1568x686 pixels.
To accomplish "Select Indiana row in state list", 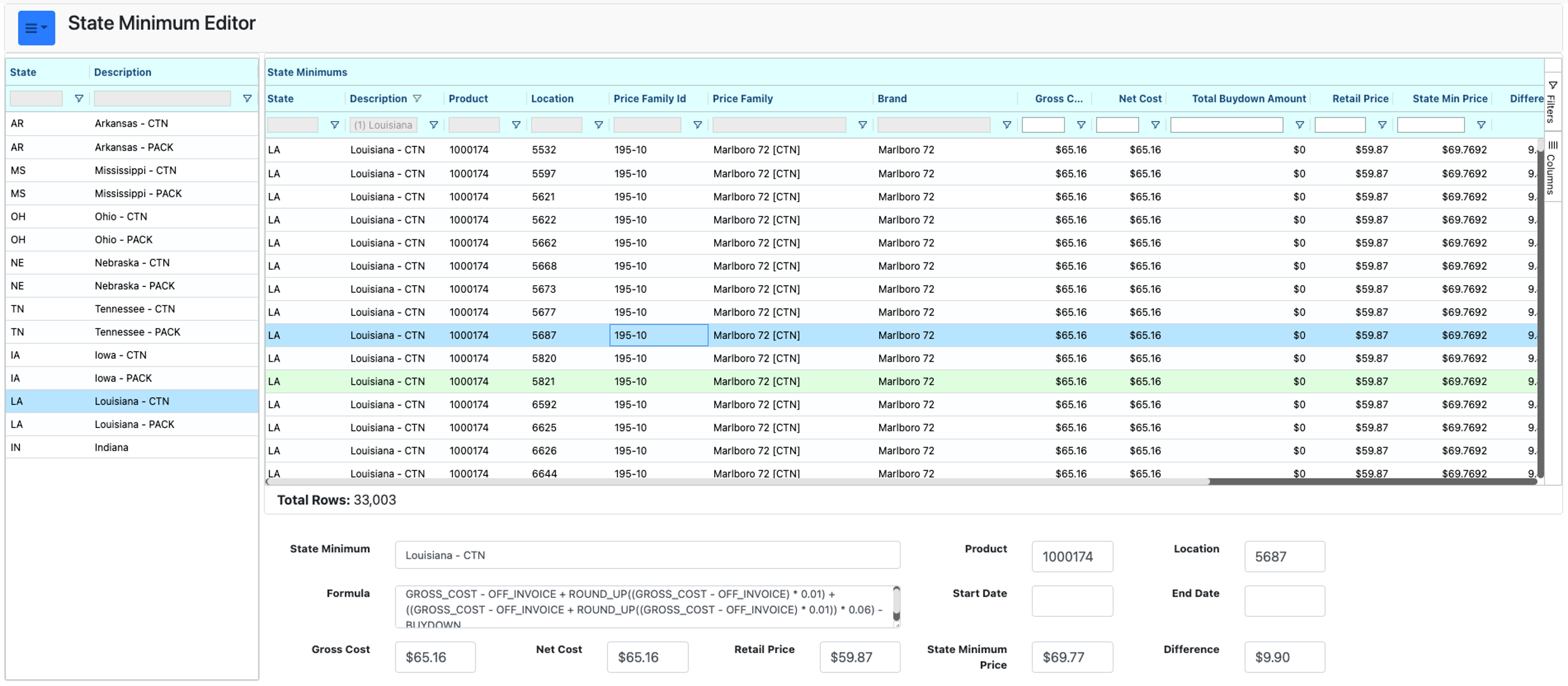I will coord(111,448).
